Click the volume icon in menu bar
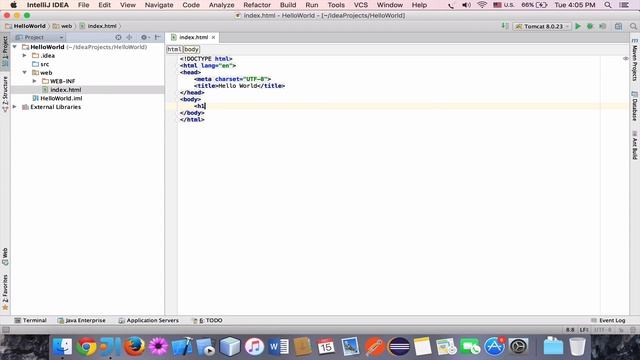Viewport: 640px width, 360px height. coord(466,5)
